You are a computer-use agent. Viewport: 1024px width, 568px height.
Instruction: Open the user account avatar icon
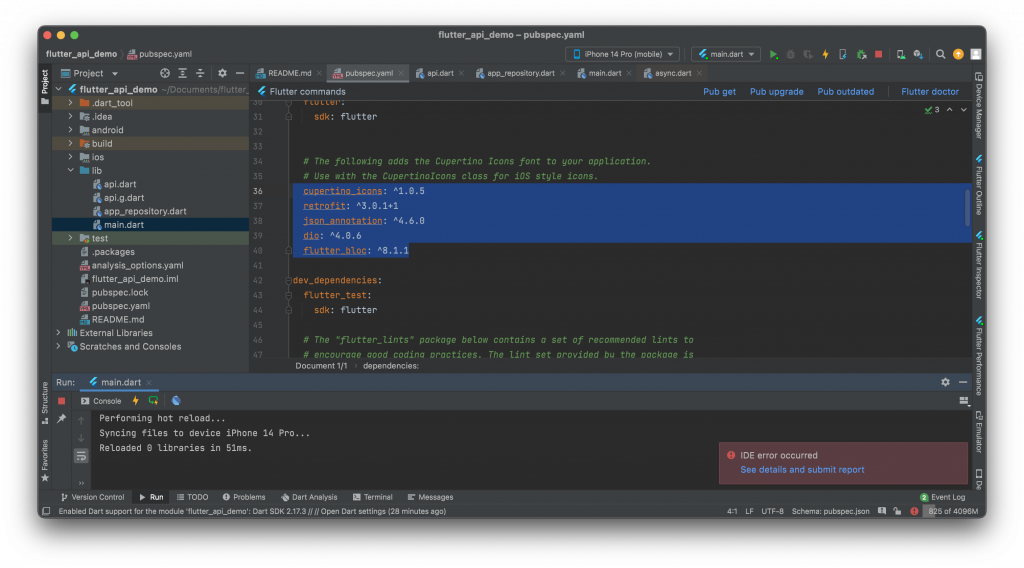tap(976, 54)
